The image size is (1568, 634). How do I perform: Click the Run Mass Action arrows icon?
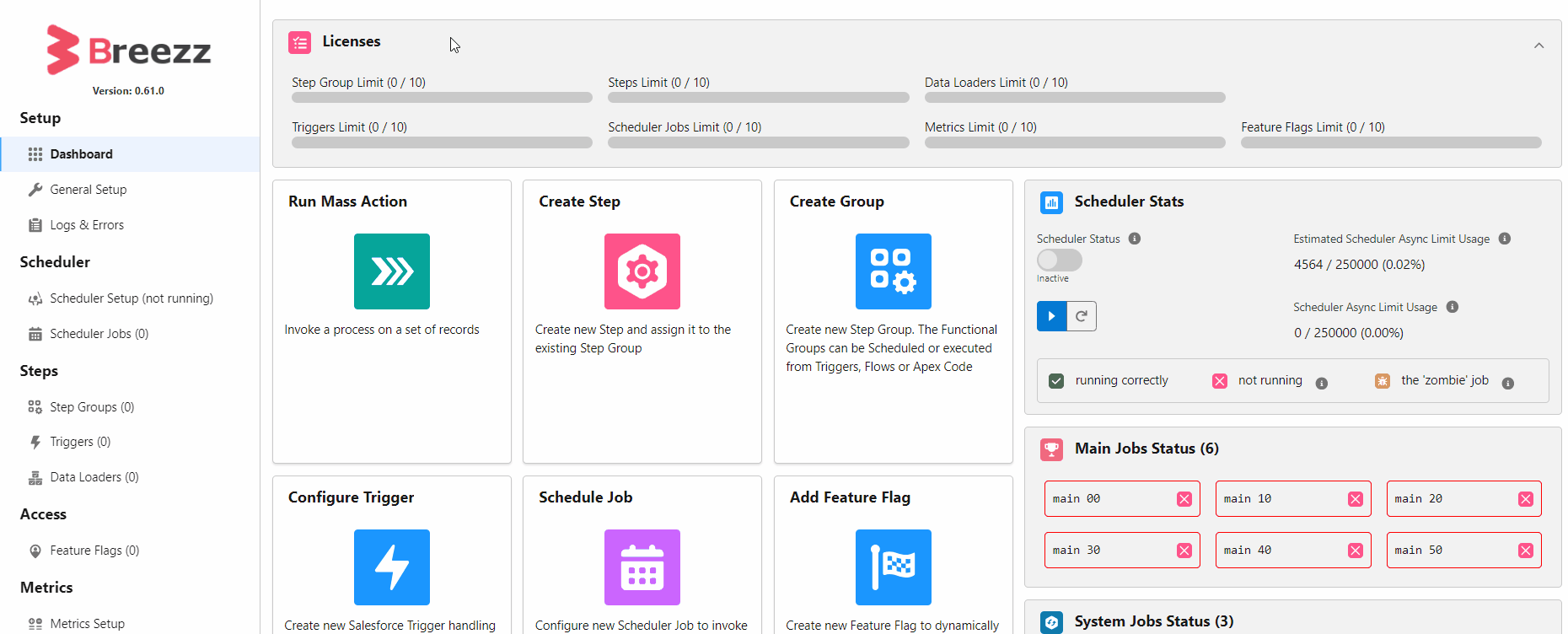(391, 271)
